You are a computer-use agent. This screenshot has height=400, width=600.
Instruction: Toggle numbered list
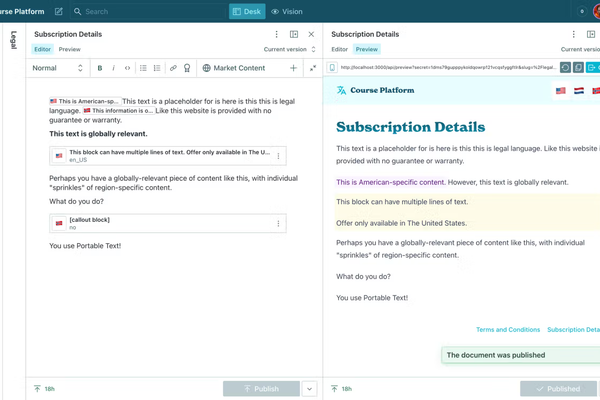[x=157, y=68]
